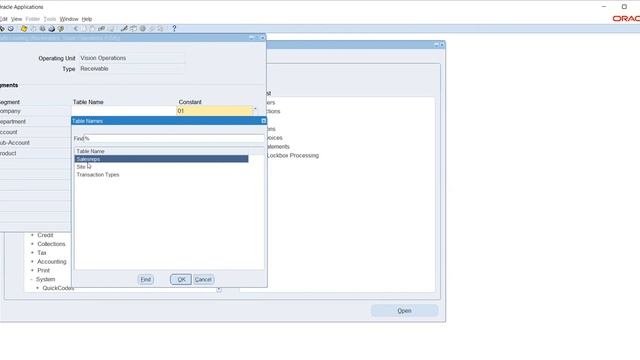Expand the Credit node plus sign
The width and height of the screenshot is (640, 360).
click(32, 235)
